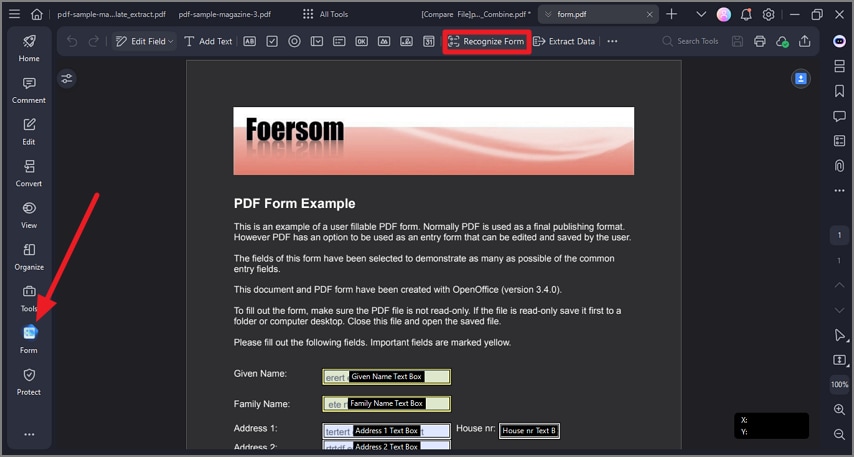854x457 pixels.
Task: Share the document using upload icon
Action: 804,41
